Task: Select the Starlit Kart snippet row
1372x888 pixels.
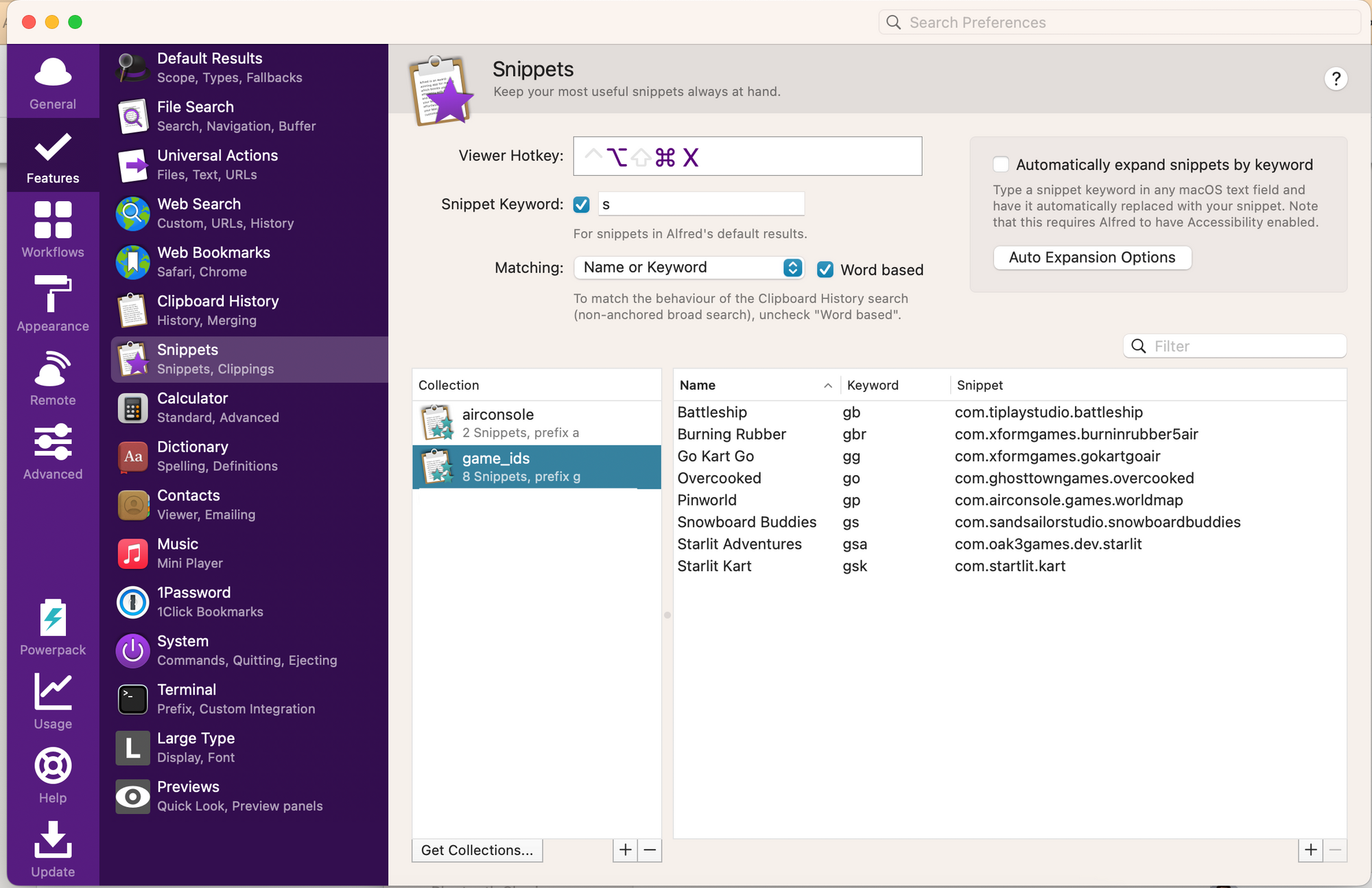Action: click(1010, 566)
